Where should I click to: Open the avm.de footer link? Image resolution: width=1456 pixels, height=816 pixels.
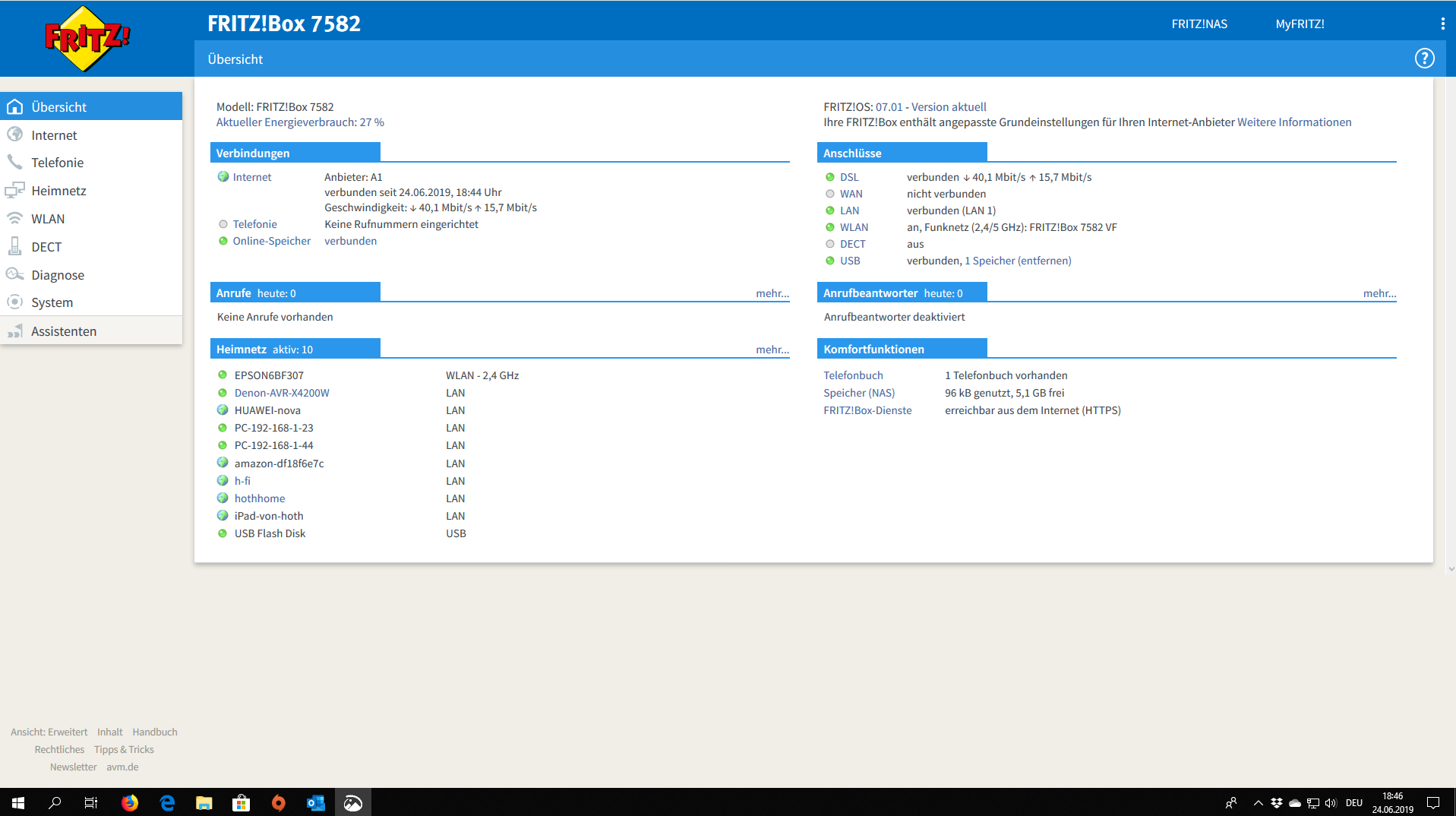point(122,767)
